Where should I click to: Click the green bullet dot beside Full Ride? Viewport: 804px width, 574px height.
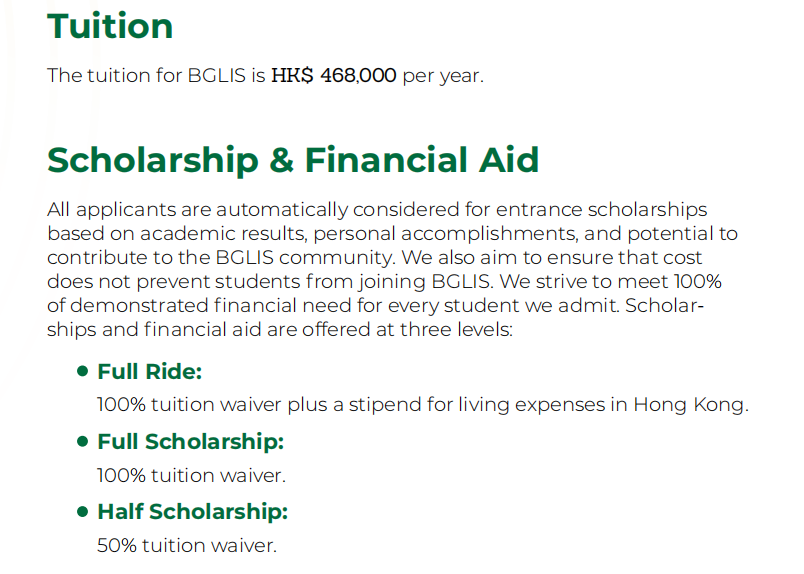[83, 372]
